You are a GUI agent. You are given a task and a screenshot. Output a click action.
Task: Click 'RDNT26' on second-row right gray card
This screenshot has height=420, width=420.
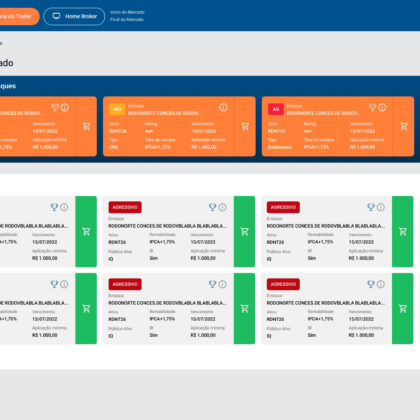275,319
